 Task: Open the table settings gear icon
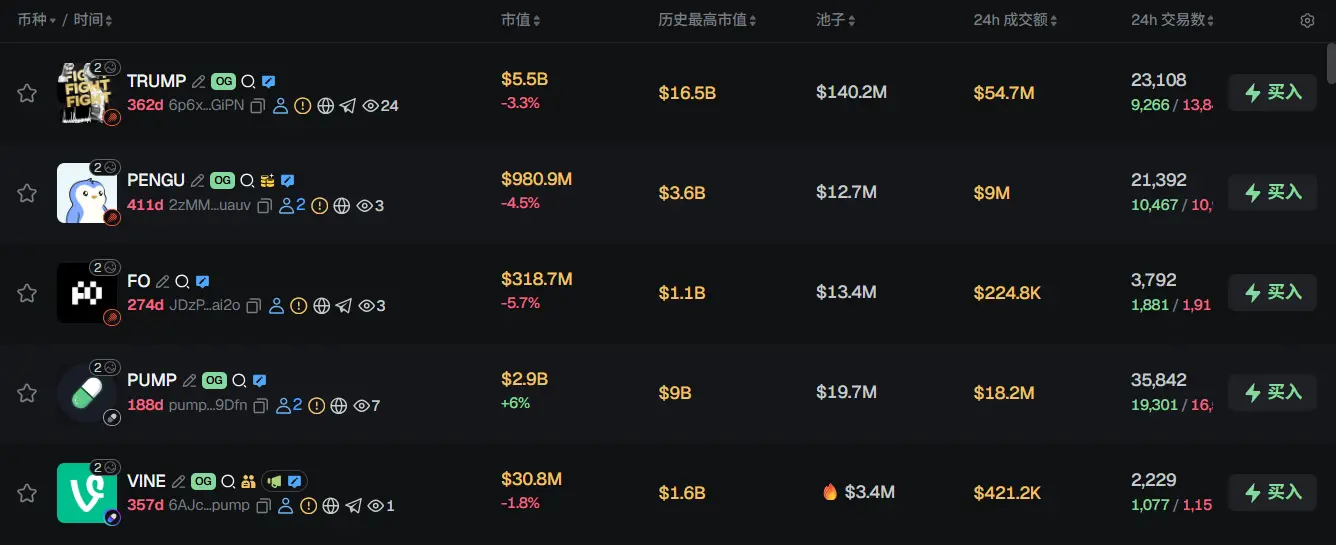pos(1307,21)
